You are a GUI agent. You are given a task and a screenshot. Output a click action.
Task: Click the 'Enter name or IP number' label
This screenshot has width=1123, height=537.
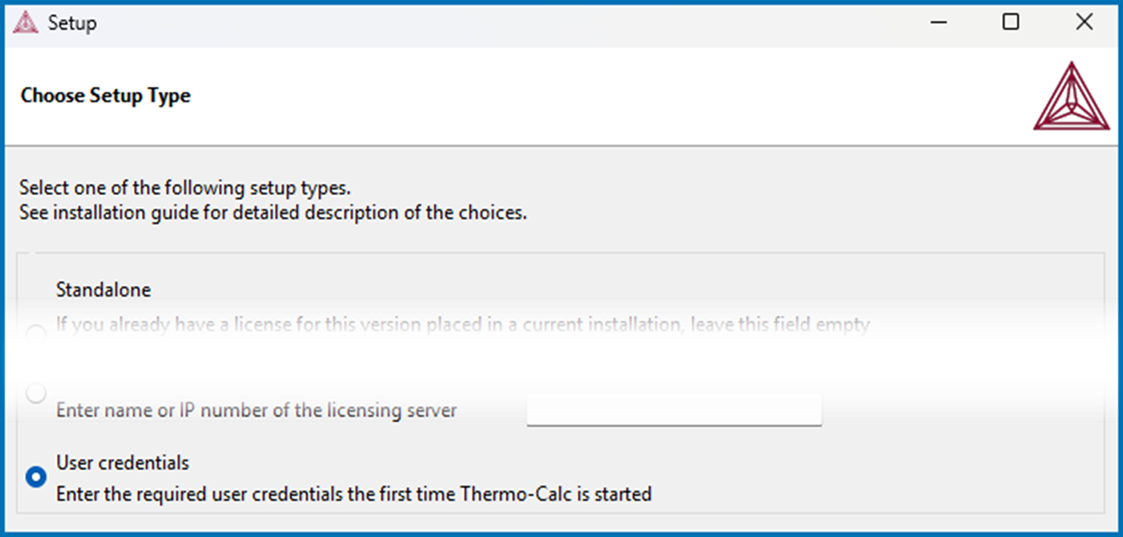click(256, 411)
